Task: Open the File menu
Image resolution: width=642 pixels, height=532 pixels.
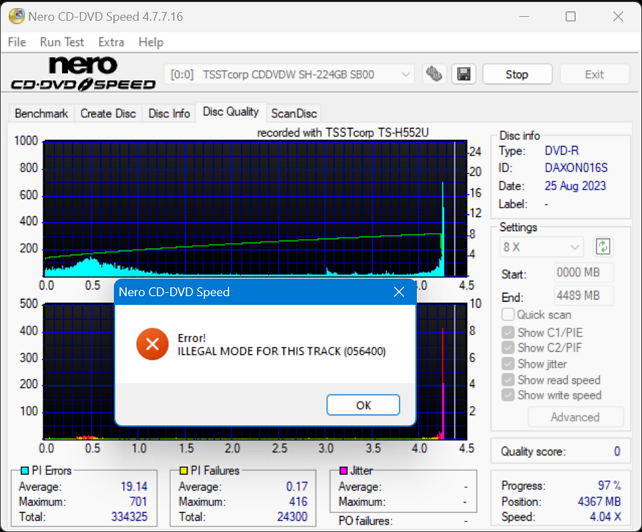Action: coord(17,42)
